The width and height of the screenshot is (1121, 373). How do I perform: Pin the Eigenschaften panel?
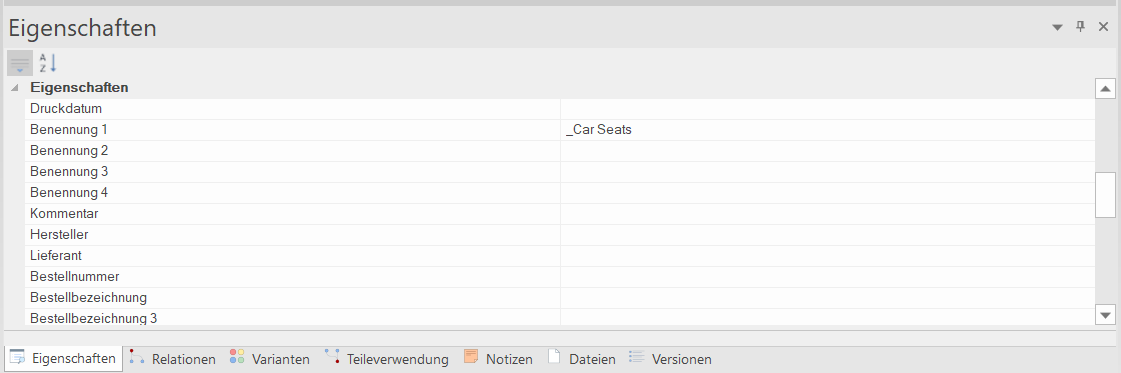click(1080, 27)
